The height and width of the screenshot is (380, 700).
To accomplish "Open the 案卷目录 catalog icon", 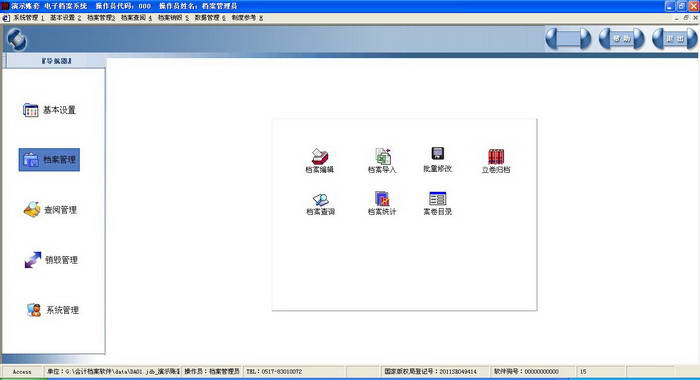I will click(438, 204).
